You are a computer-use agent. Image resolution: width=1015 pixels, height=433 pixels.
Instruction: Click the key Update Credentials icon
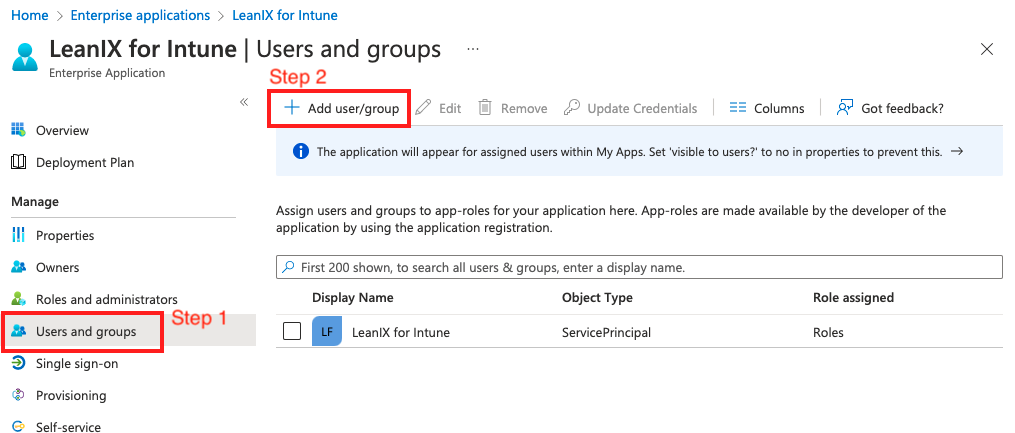click(572, 107)
